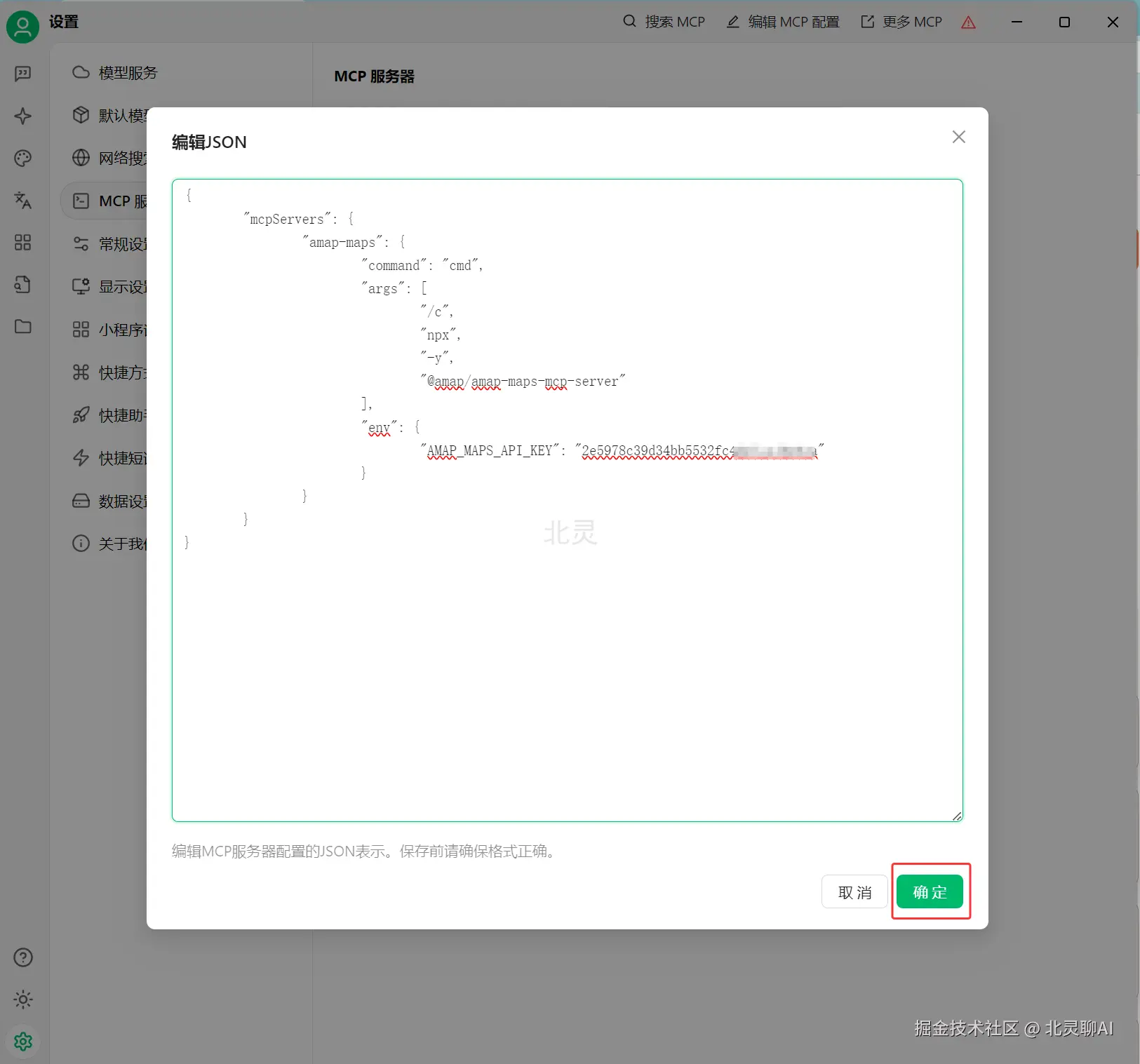
Task: Toggle the sun theme icon
Action: click(23, 999)
